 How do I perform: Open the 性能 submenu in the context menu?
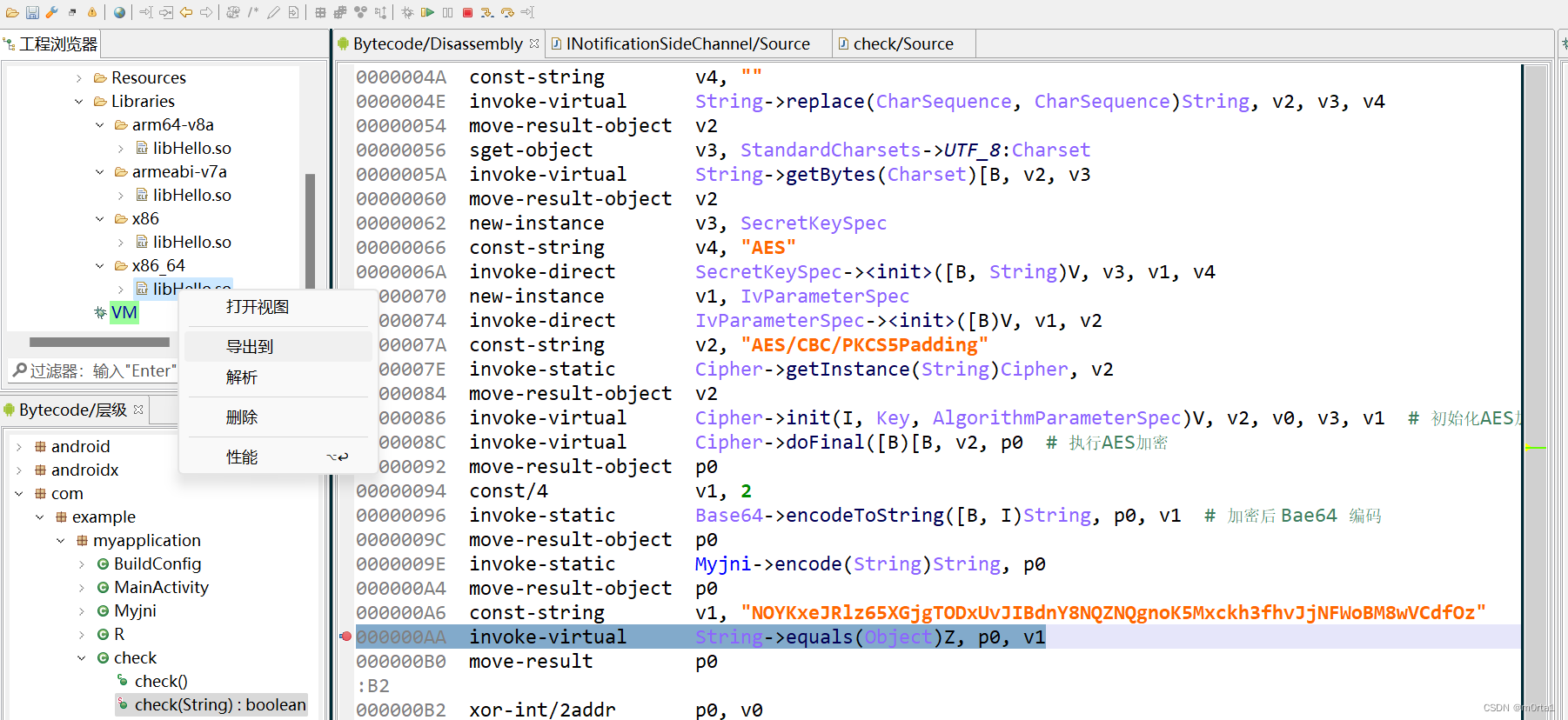click(278, 457)
